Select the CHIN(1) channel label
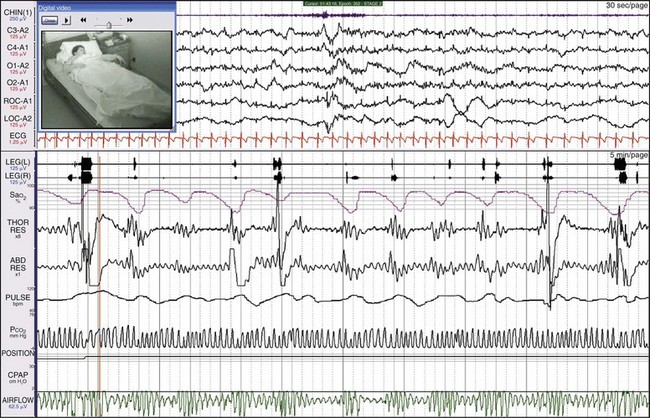 [19, 11]
